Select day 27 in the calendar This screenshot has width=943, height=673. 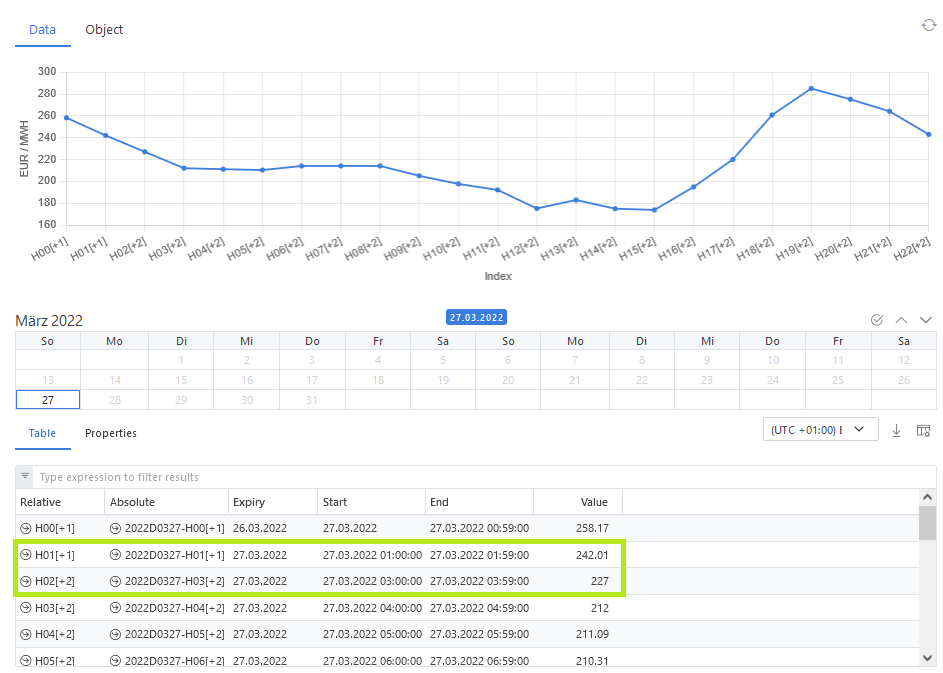(x=47, y=399)
